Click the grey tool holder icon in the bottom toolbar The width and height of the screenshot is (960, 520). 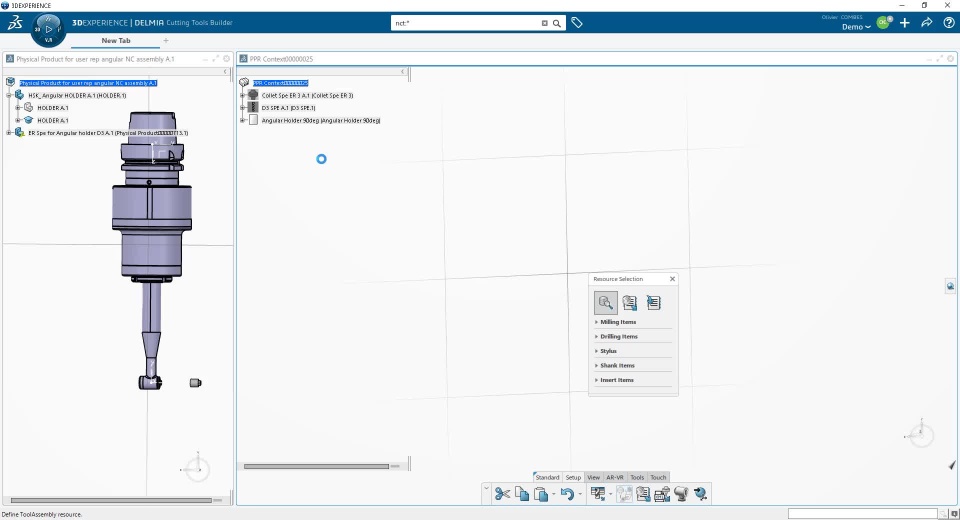(x=681, y=494)
